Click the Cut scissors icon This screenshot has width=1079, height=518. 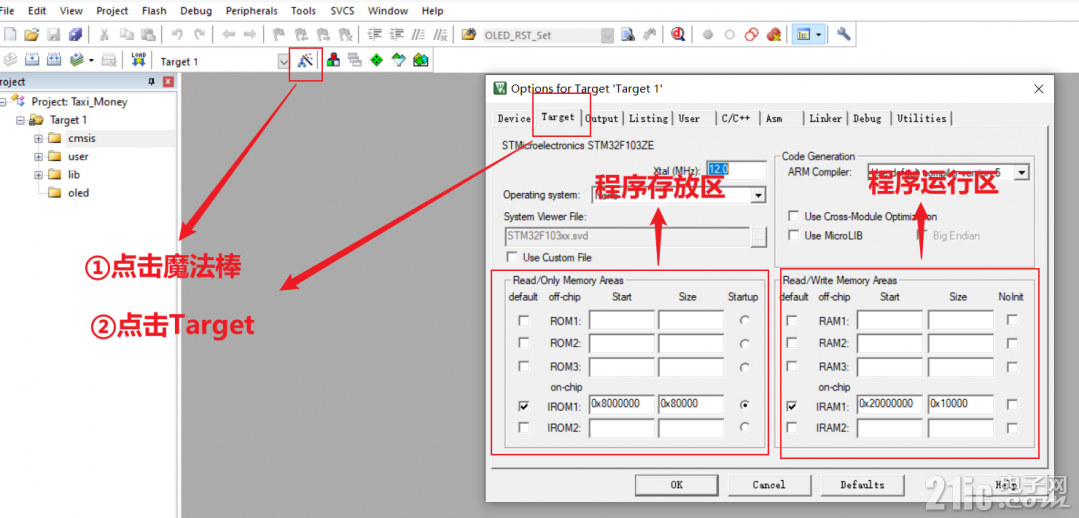[x=104, y=34]
